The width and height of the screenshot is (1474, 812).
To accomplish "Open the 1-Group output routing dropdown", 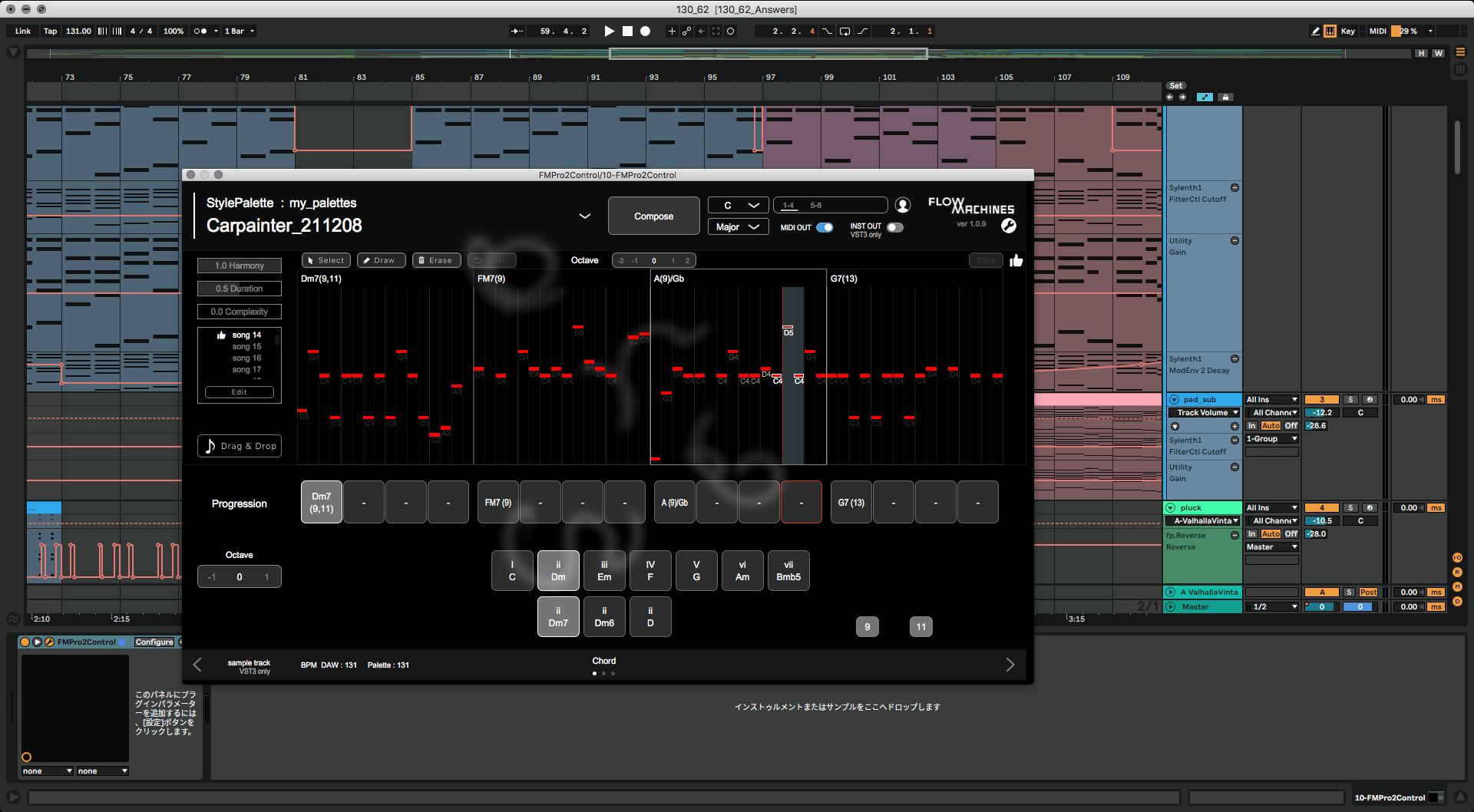I will tap(1271, 439).
